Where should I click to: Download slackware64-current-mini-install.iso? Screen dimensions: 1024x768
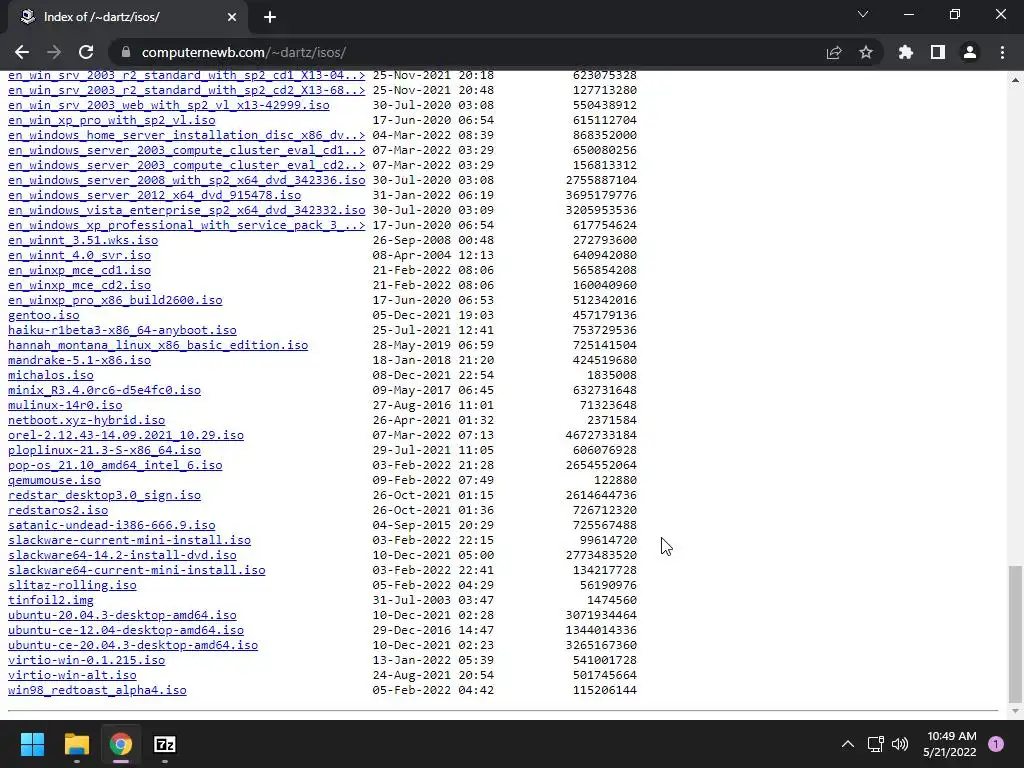pos(136,571)
